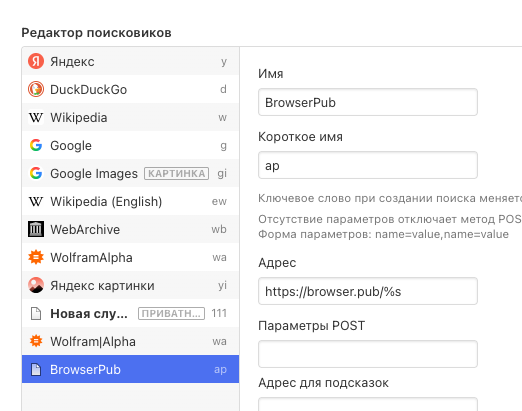Select the BrowserPub highlighted row
The width and height of the screenshot is (522, 411).
[x=131, y=369]
